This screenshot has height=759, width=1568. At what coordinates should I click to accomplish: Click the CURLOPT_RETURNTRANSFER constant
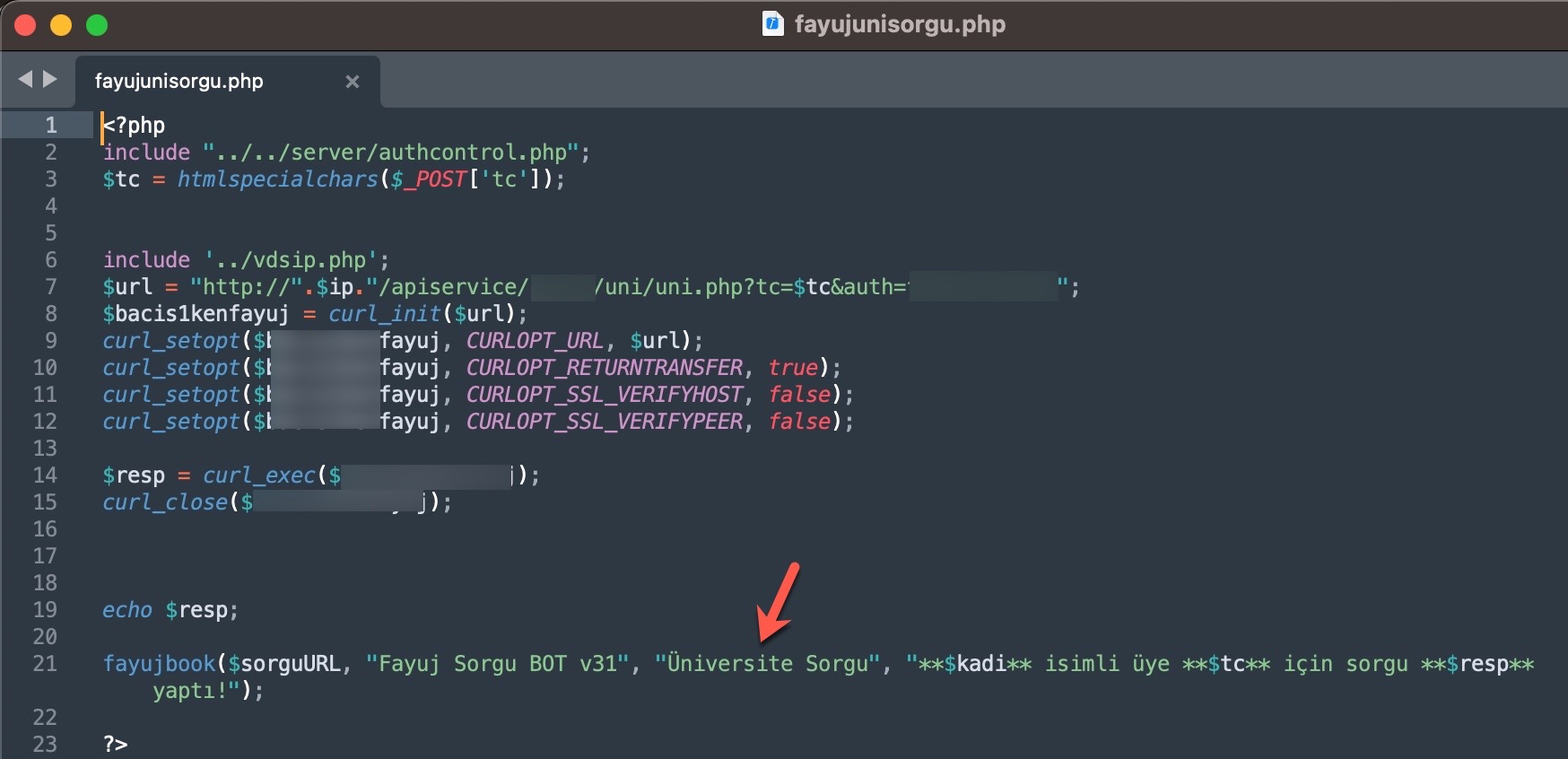(x=604, y=368)
